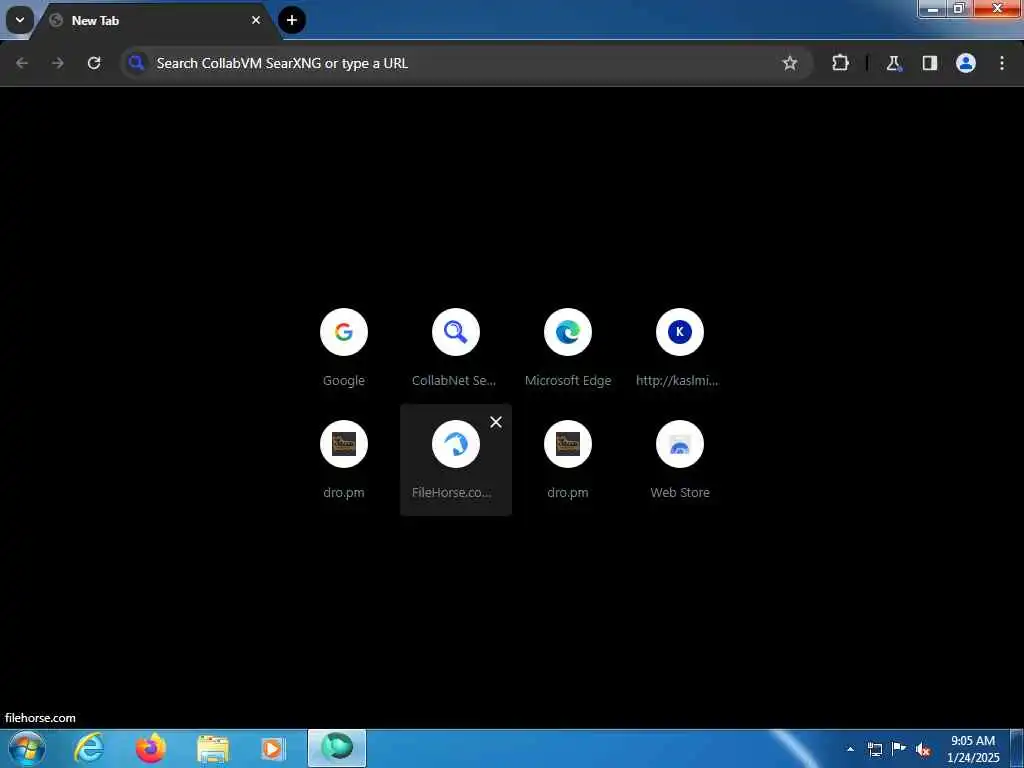
Task: Open the CollabNet Se... shortcut
Action: tap(455, 348)
